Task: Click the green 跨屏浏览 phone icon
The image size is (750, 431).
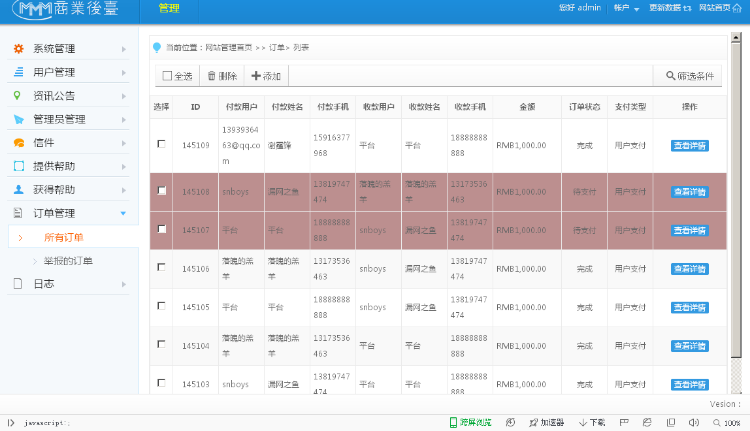Action: click(453, 422)
